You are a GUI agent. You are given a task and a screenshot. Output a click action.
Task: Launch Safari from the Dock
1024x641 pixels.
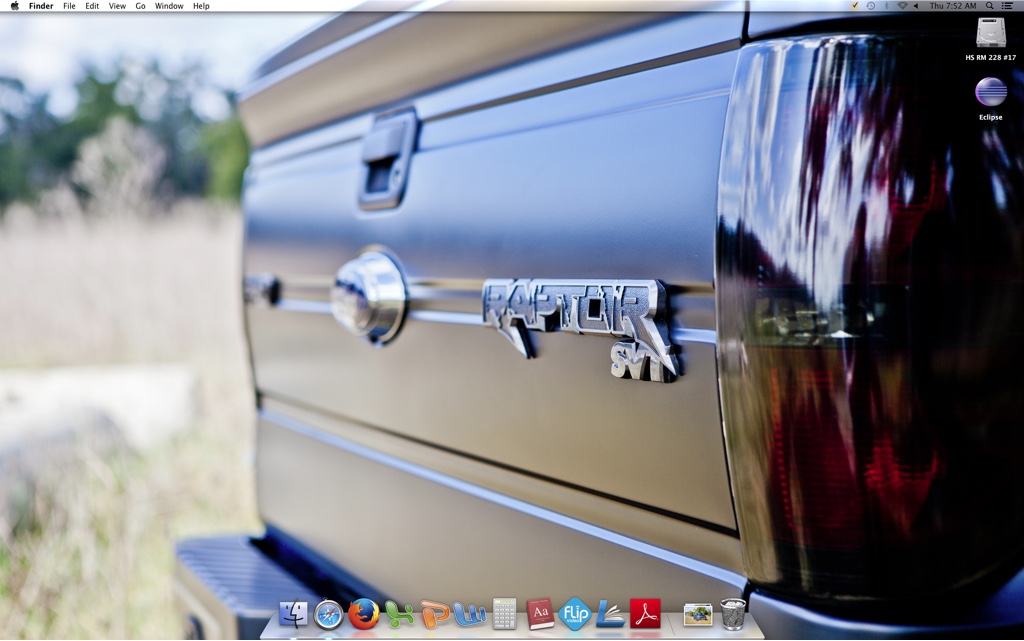328,614
